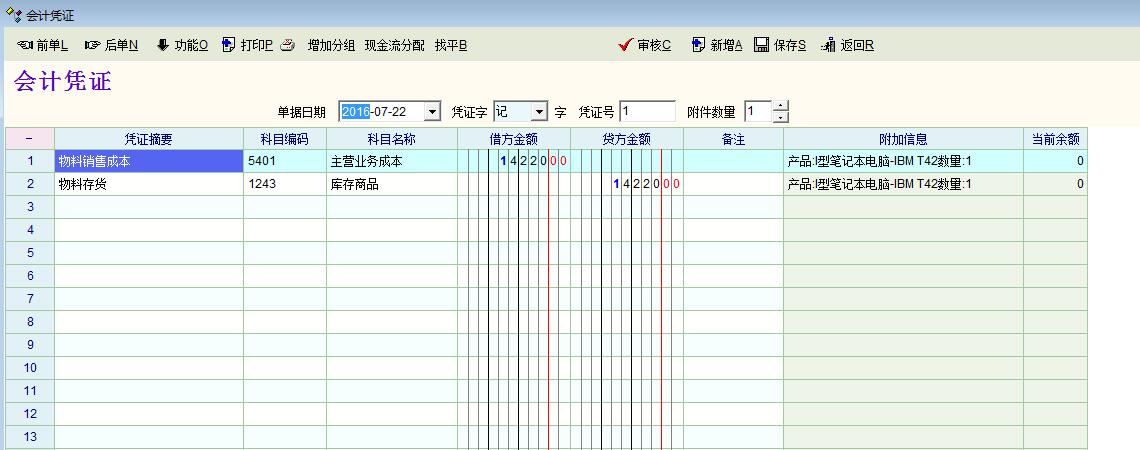
Task: Click the 返回 return icon
Action: [x=828, y=45]
